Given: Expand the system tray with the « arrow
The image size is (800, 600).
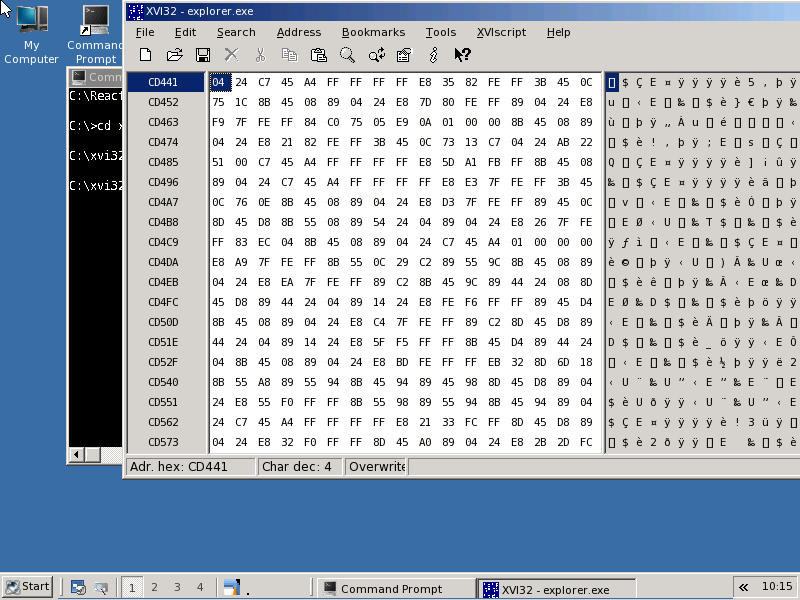Looking at the screenshot, I should point(744,588).
